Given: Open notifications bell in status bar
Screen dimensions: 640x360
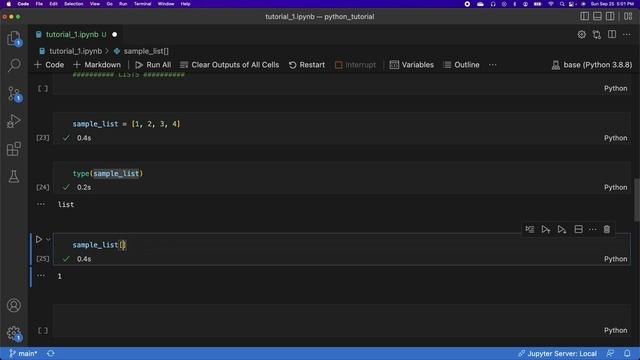Looking at the screenshot, I should (x=627, y=353).
